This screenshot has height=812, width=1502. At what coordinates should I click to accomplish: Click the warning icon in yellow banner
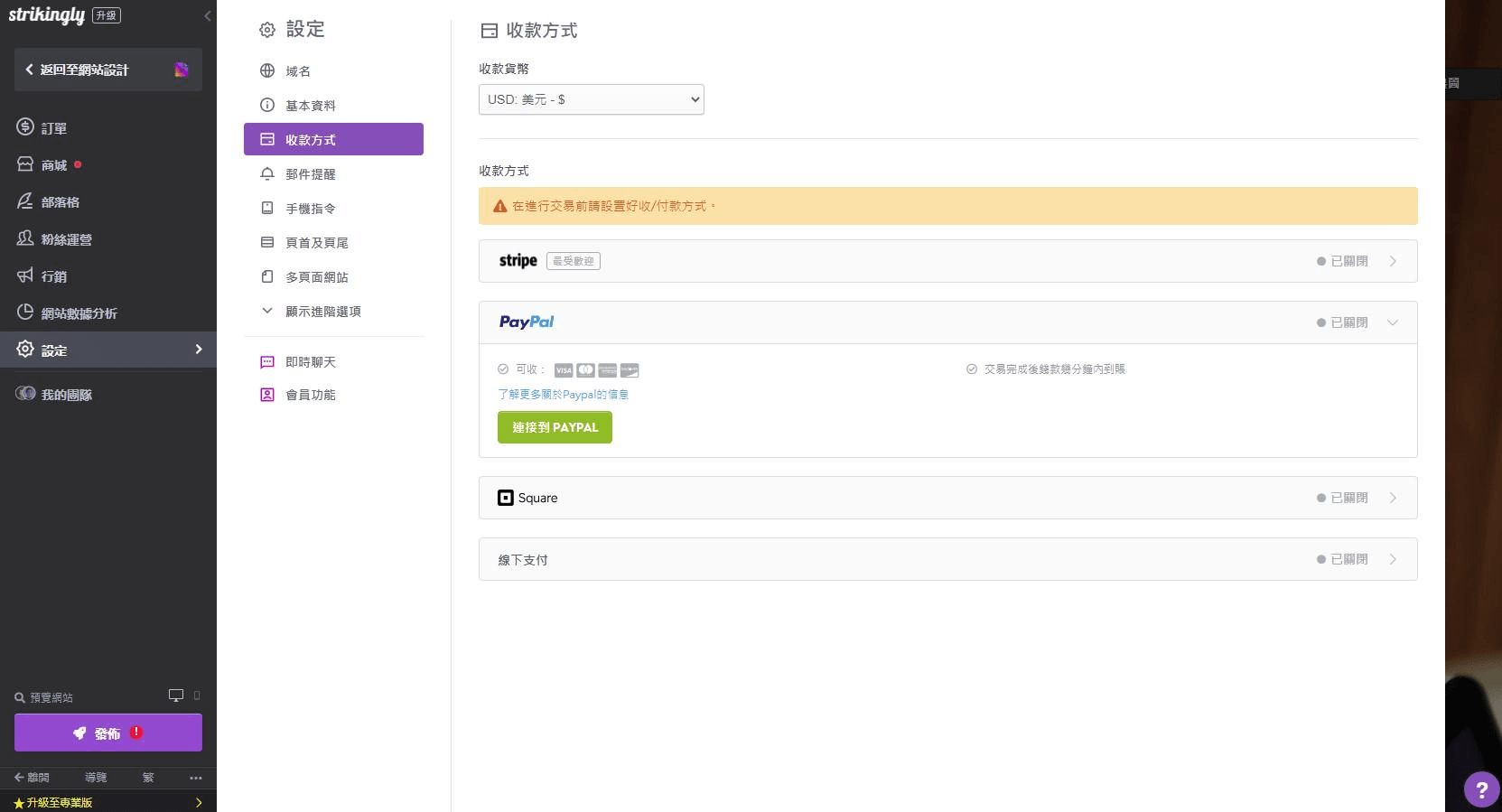pos(500,207)
